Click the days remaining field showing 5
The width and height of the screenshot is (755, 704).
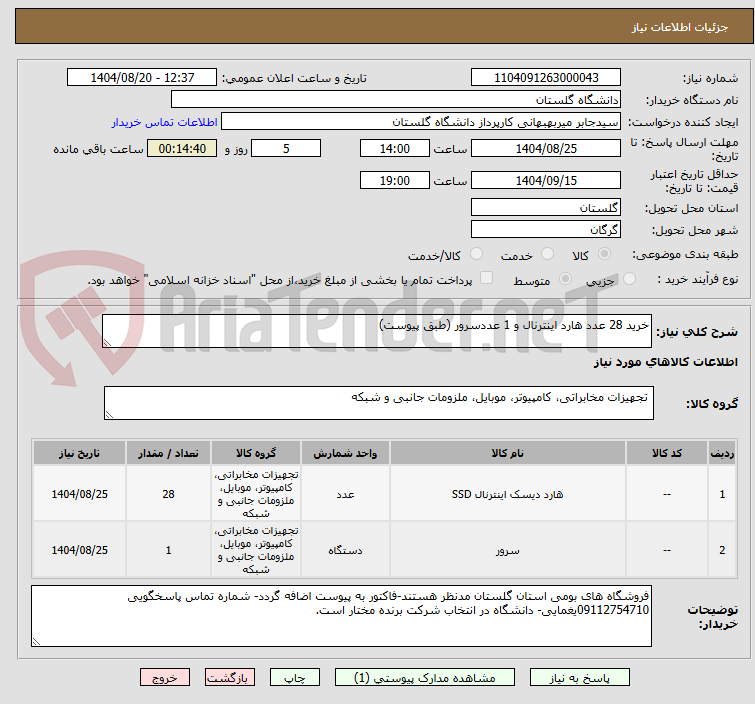pyautogui.click(x=286, y=148)
